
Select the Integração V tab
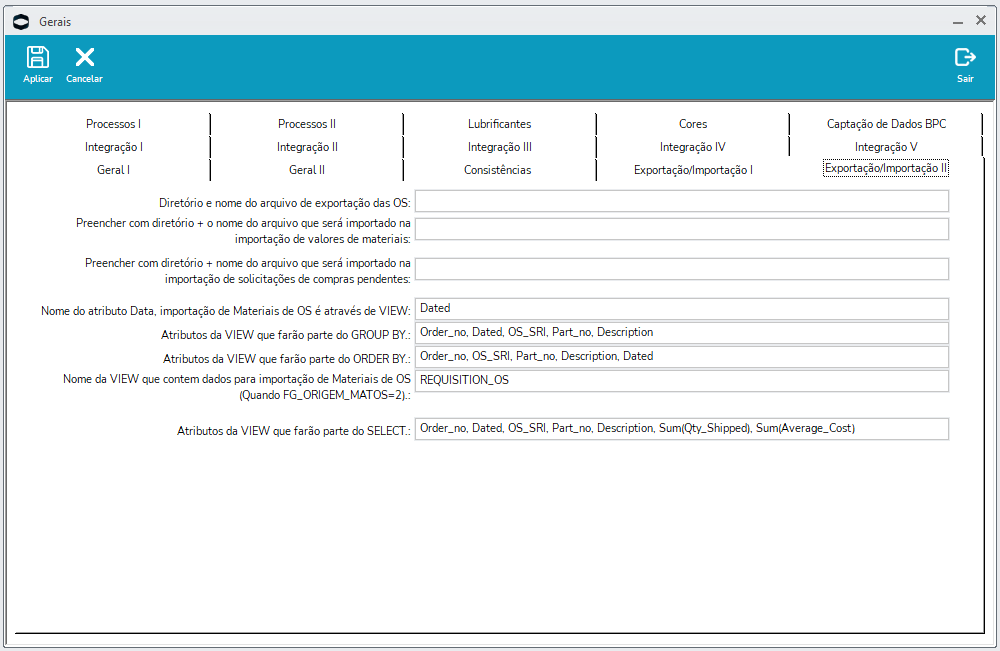pos(886,147)
